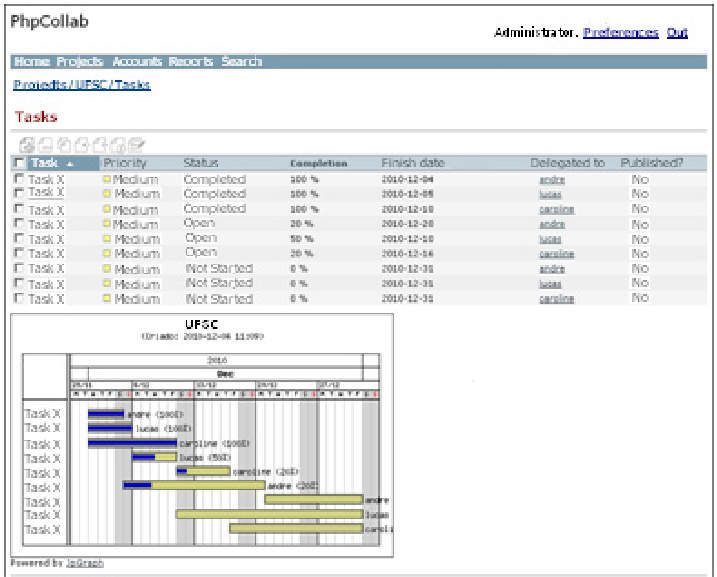Image resolution: width=717 pixels, height=577 pixels.
Task: Click the UFSC Gantt chart image
Action: click(202, 435)
